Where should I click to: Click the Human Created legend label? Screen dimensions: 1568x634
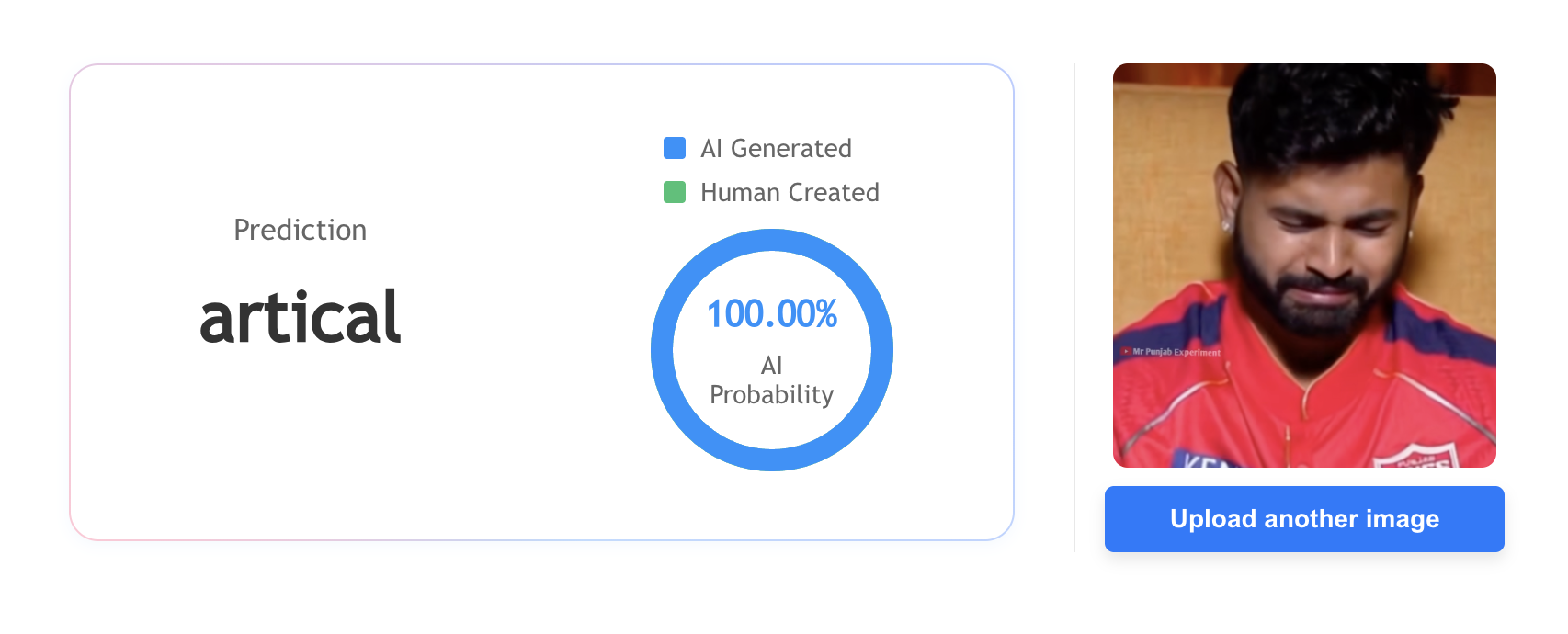click(790, 192)
